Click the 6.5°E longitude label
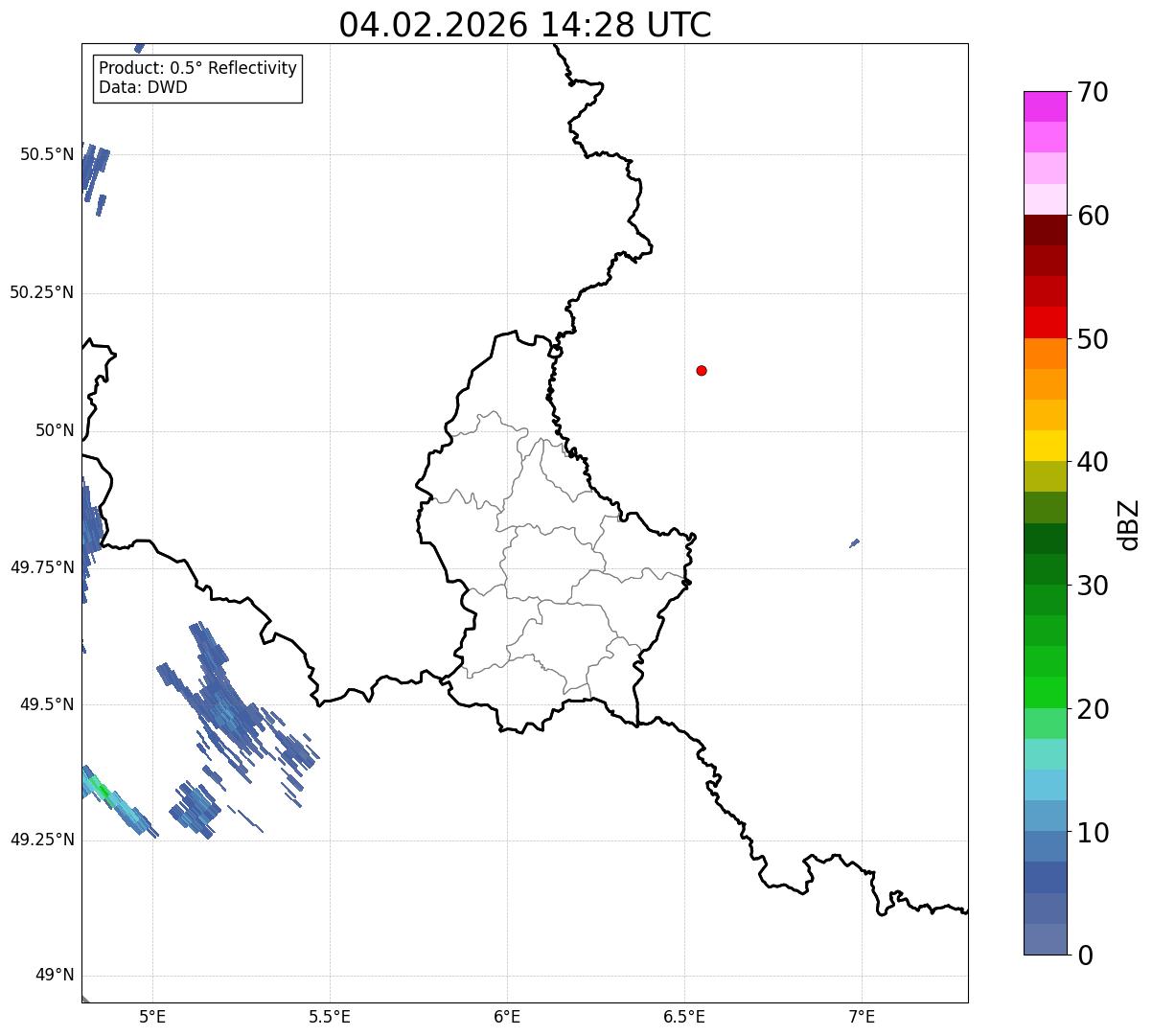This screenshot has width=1152, height=1036. coord(684,1017)
